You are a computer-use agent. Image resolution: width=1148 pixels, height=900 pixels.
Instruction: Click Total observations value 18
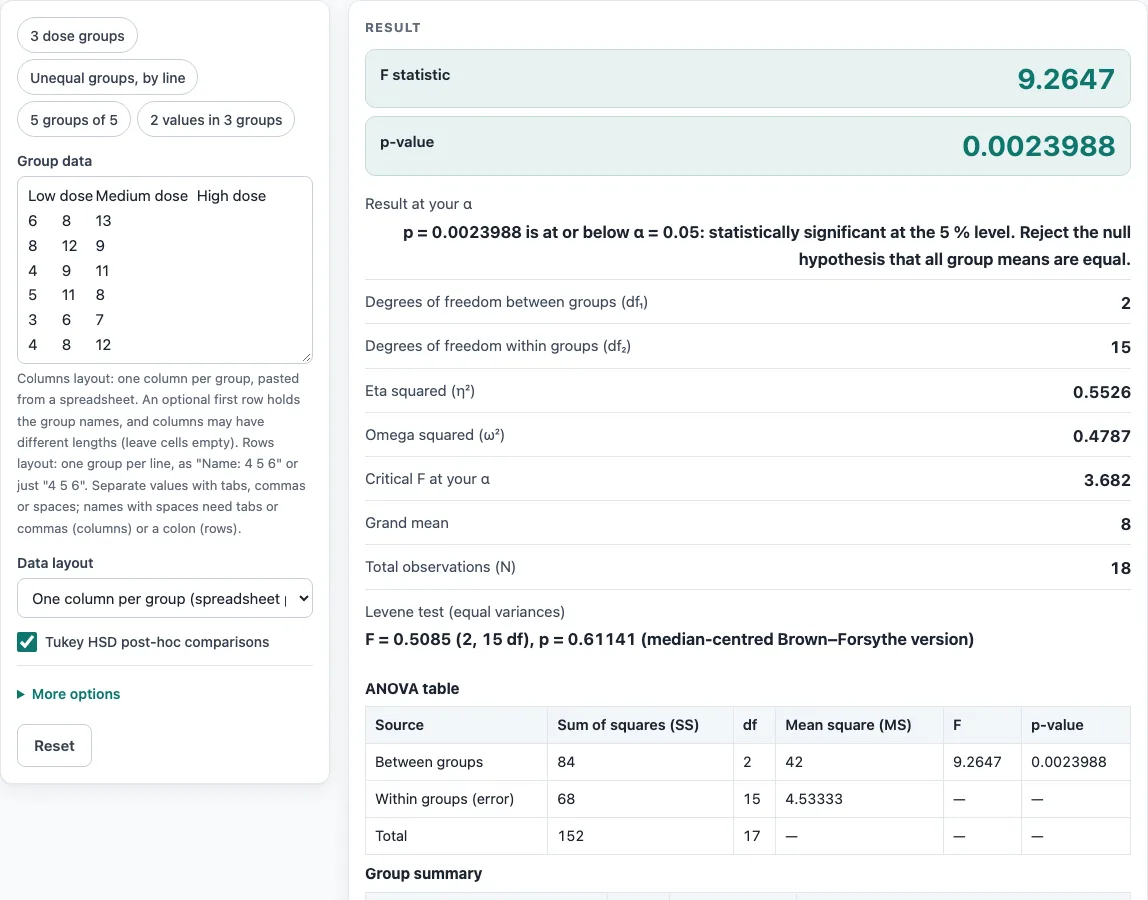(x=1120, y=568)
